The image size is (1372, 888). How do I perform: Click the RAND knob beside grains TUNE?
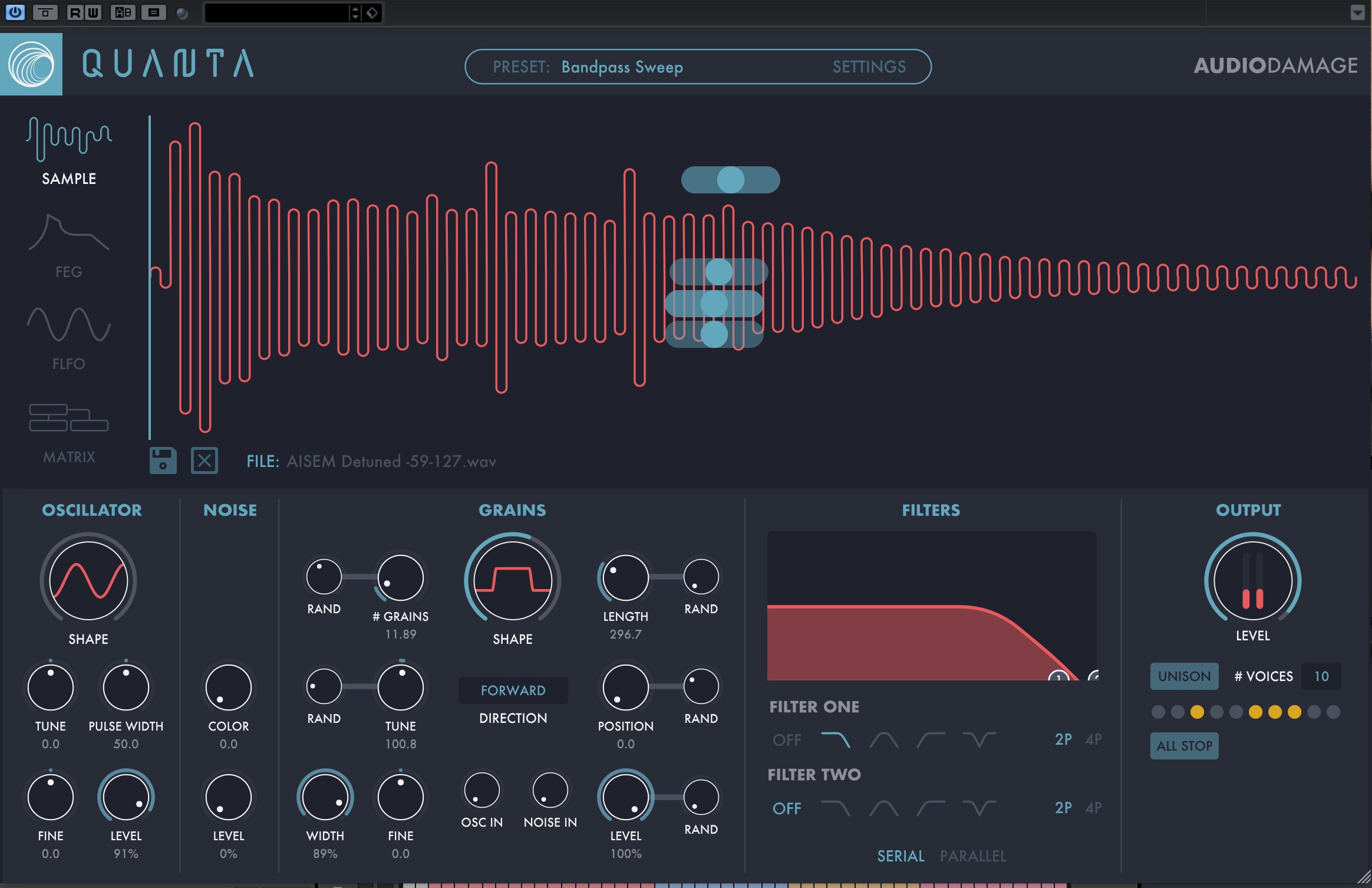[324, 686]
